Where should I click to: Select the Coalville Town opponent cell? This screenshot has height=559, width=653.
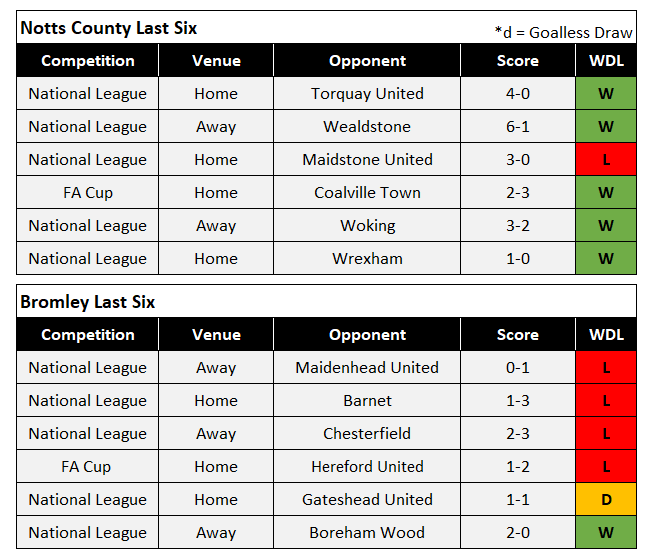pyautogui.click(x=367, y=193)
